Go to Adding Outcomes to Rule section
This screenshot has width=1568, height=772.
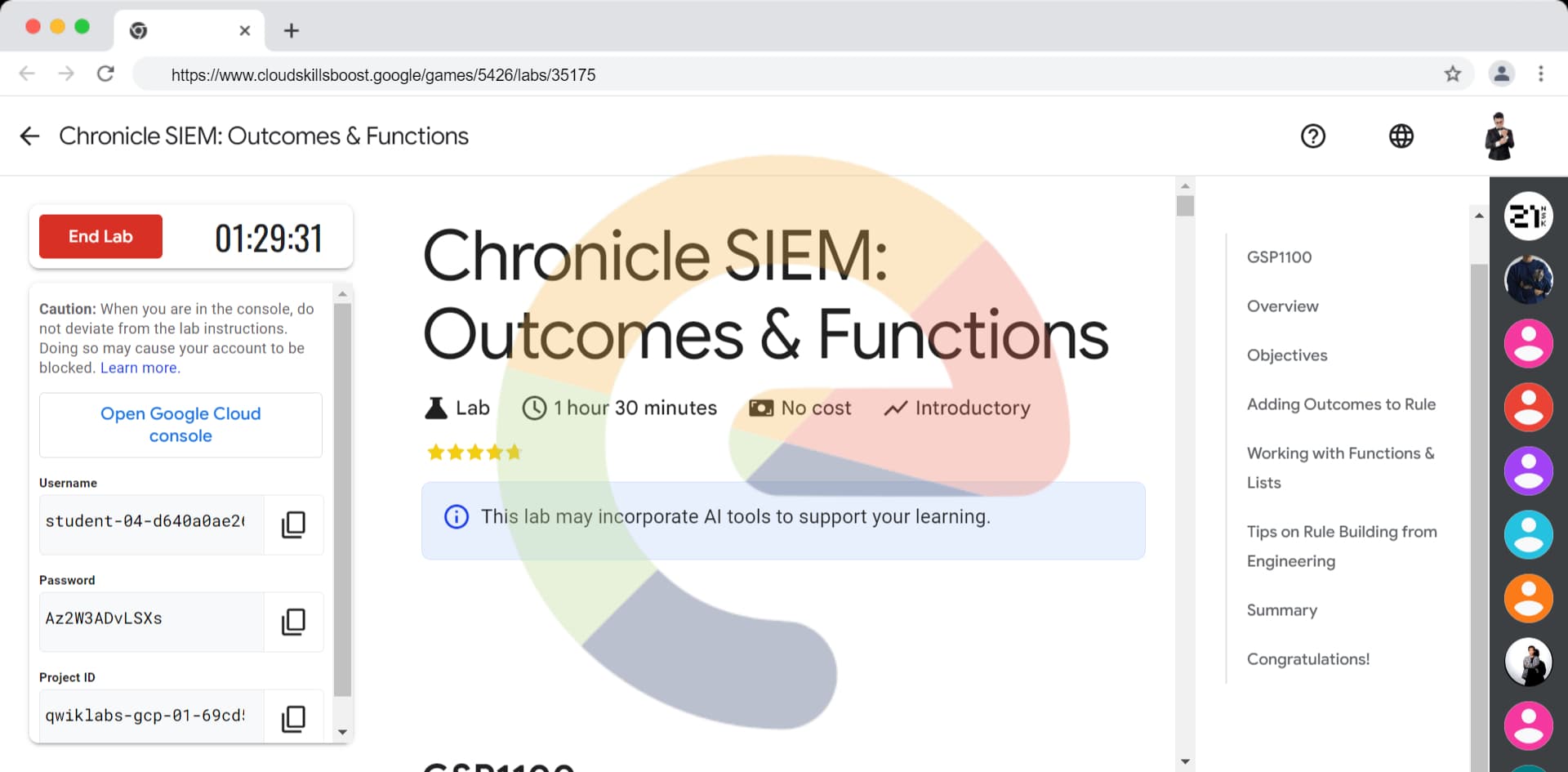(x=1341, y=404)
